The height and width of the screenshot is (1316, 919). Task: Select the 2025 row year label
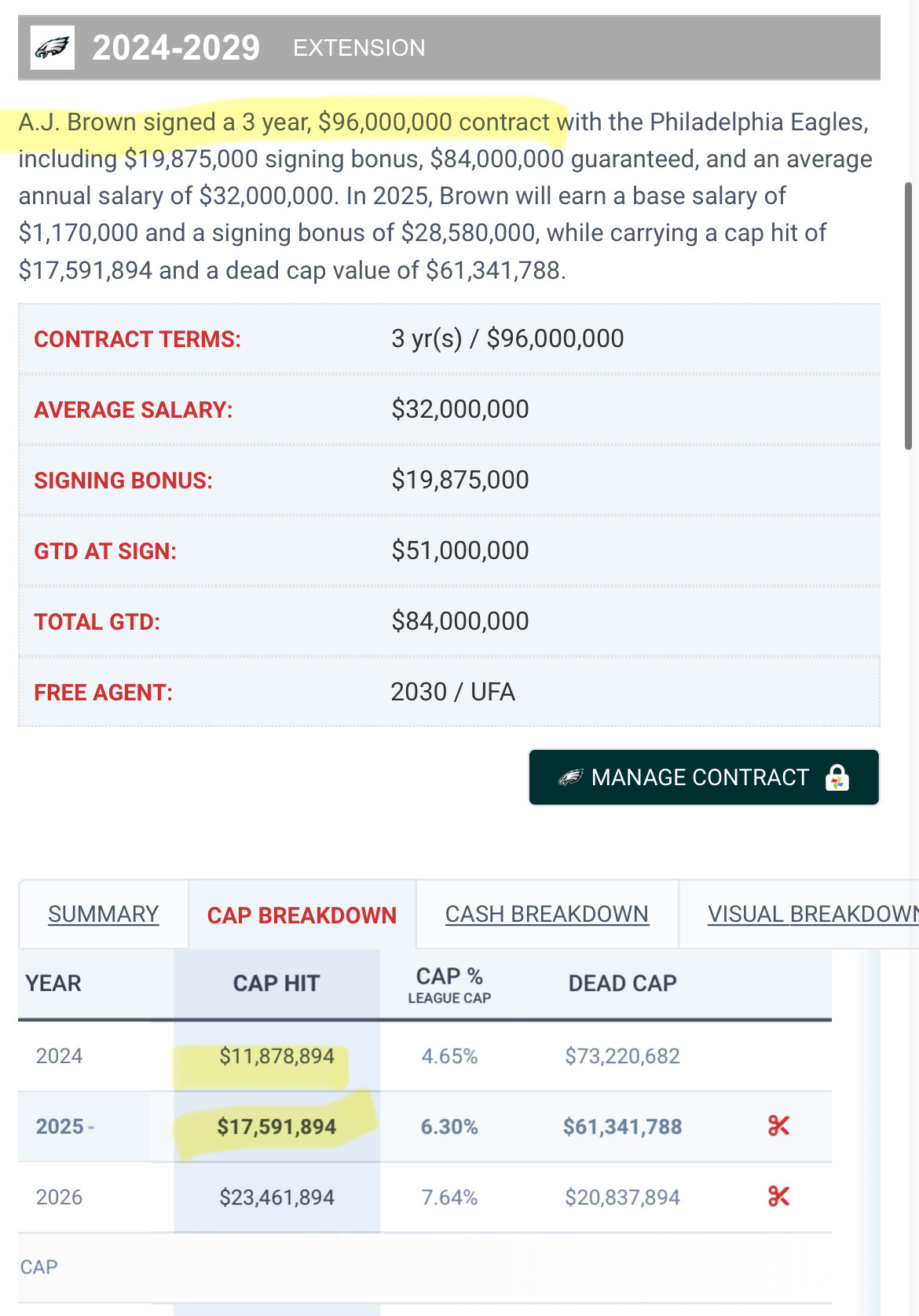click(x=60, y=1126)
